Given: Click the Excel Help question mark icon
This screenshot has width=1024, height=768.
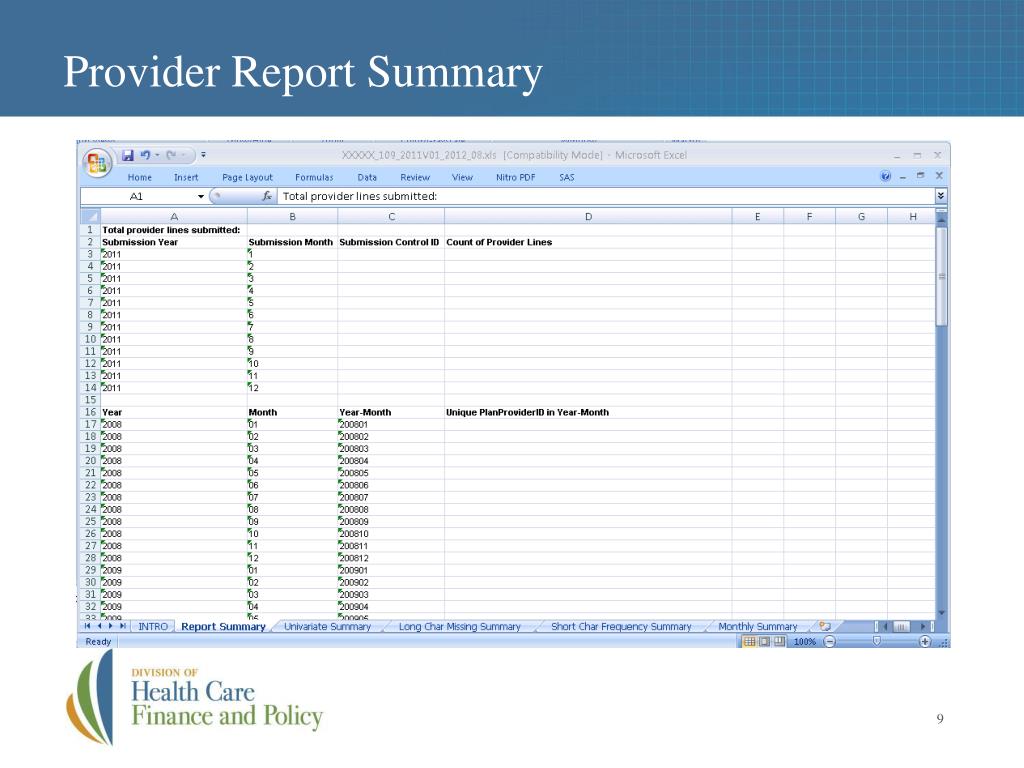Looking at the screenshot, I should (886, 176).
